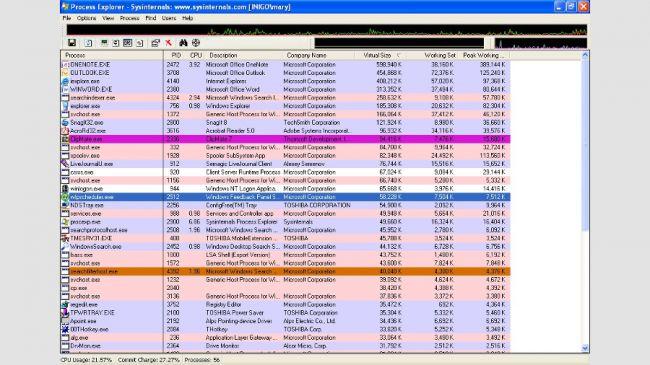Image resolution: width=650 pixels, height=365 pixels.
Task: Select the ClipMate.exe magenta row
Action: point(286,139)
